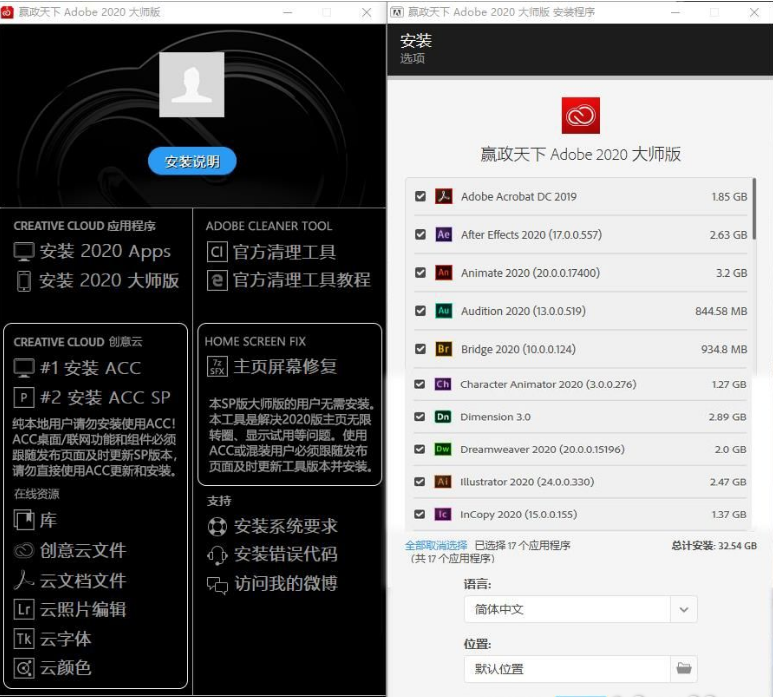
Task: Click the 934.8 MB size value
Action: click(724, 349)
